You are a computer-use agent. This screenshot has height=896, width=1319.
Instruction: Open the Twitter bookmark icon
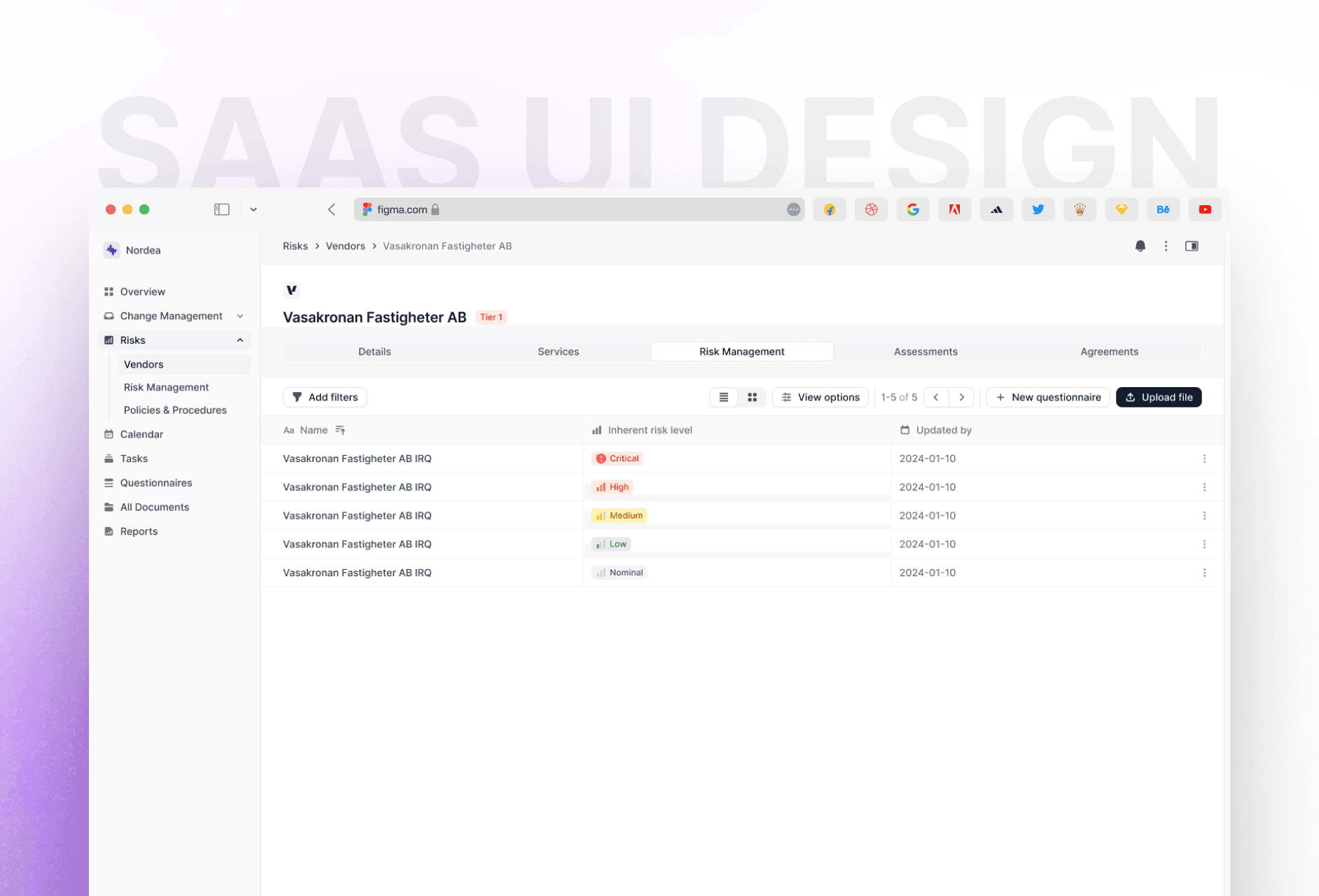coord(1038,209)
